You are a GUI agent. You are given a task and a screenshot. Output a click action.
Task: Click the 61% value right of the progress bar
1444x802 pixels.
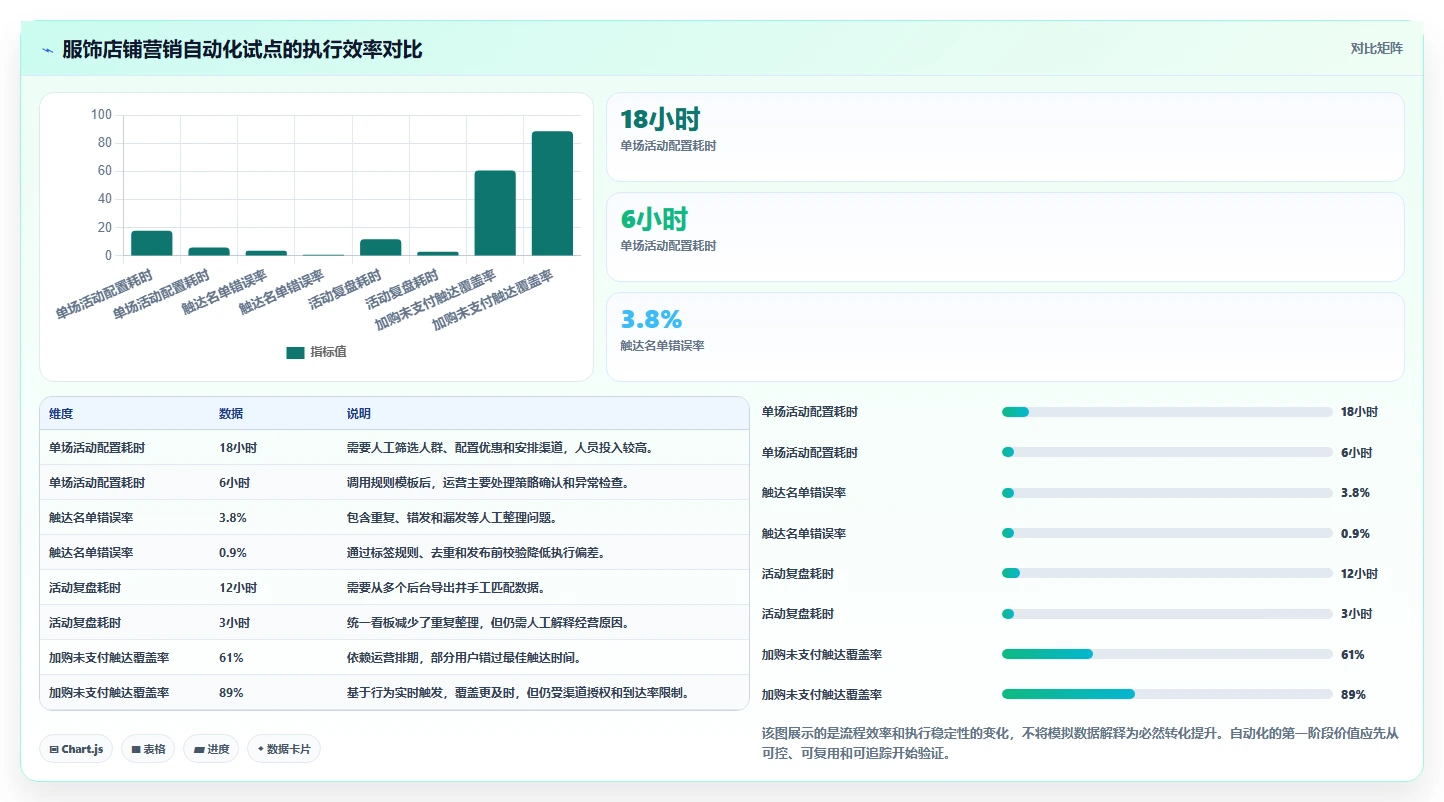coord(1353,655)
